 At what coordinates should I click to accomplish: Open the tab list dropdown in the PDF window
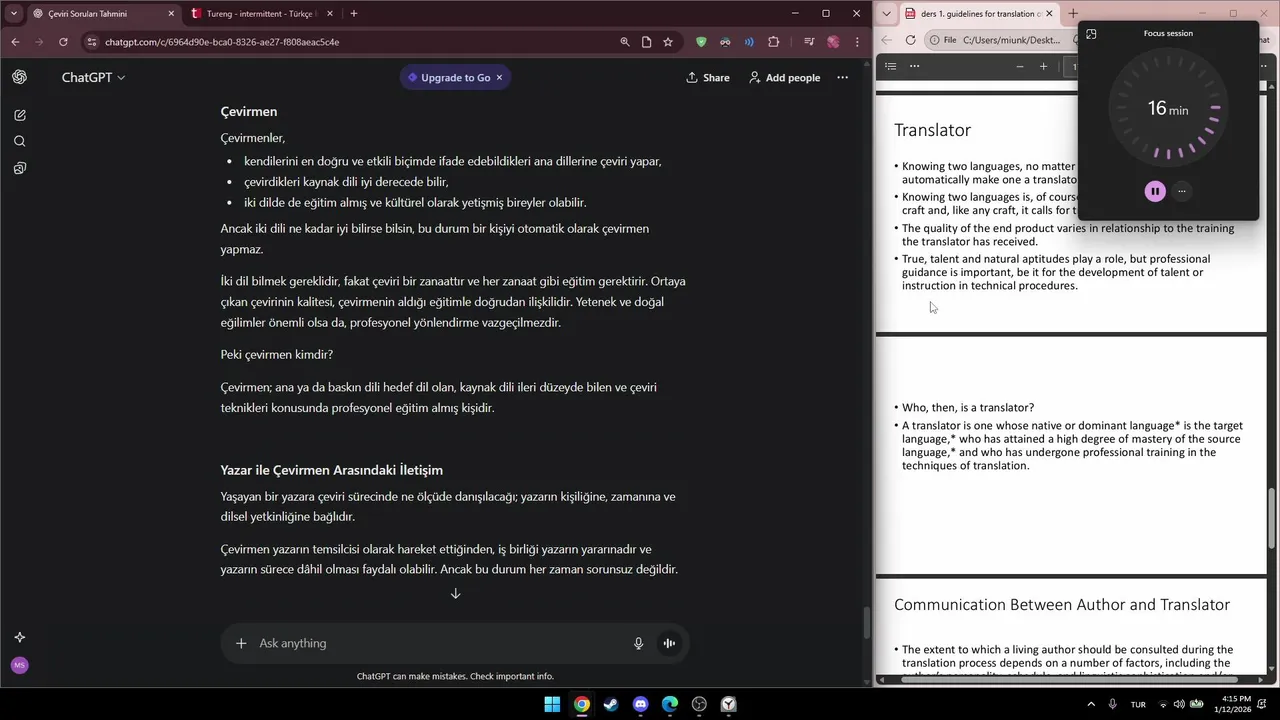point(886,14)
